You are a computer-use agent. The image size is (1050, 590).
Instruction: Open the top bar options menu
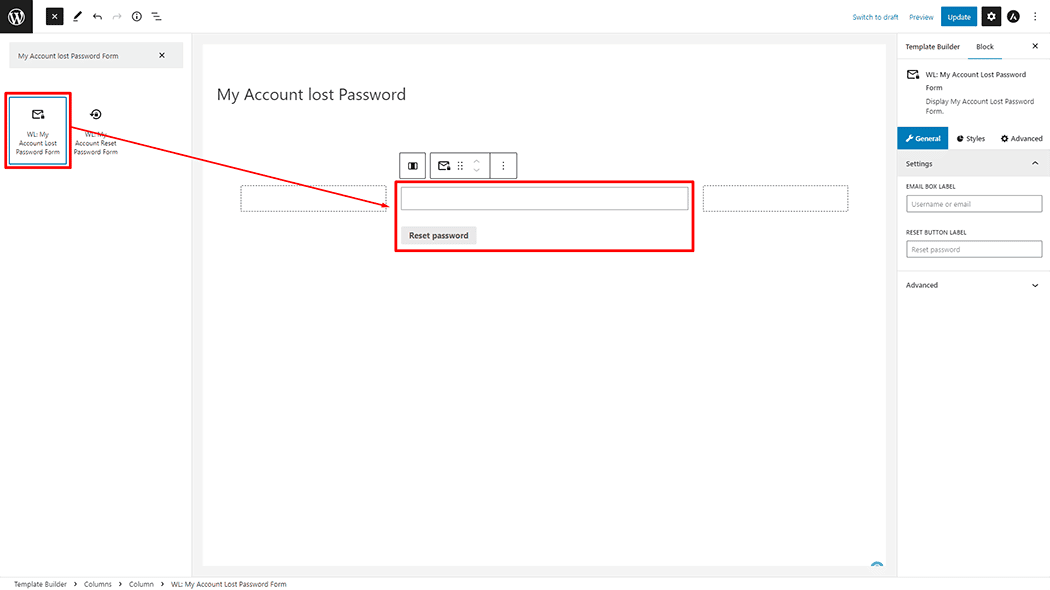(x=1035, y=16)
